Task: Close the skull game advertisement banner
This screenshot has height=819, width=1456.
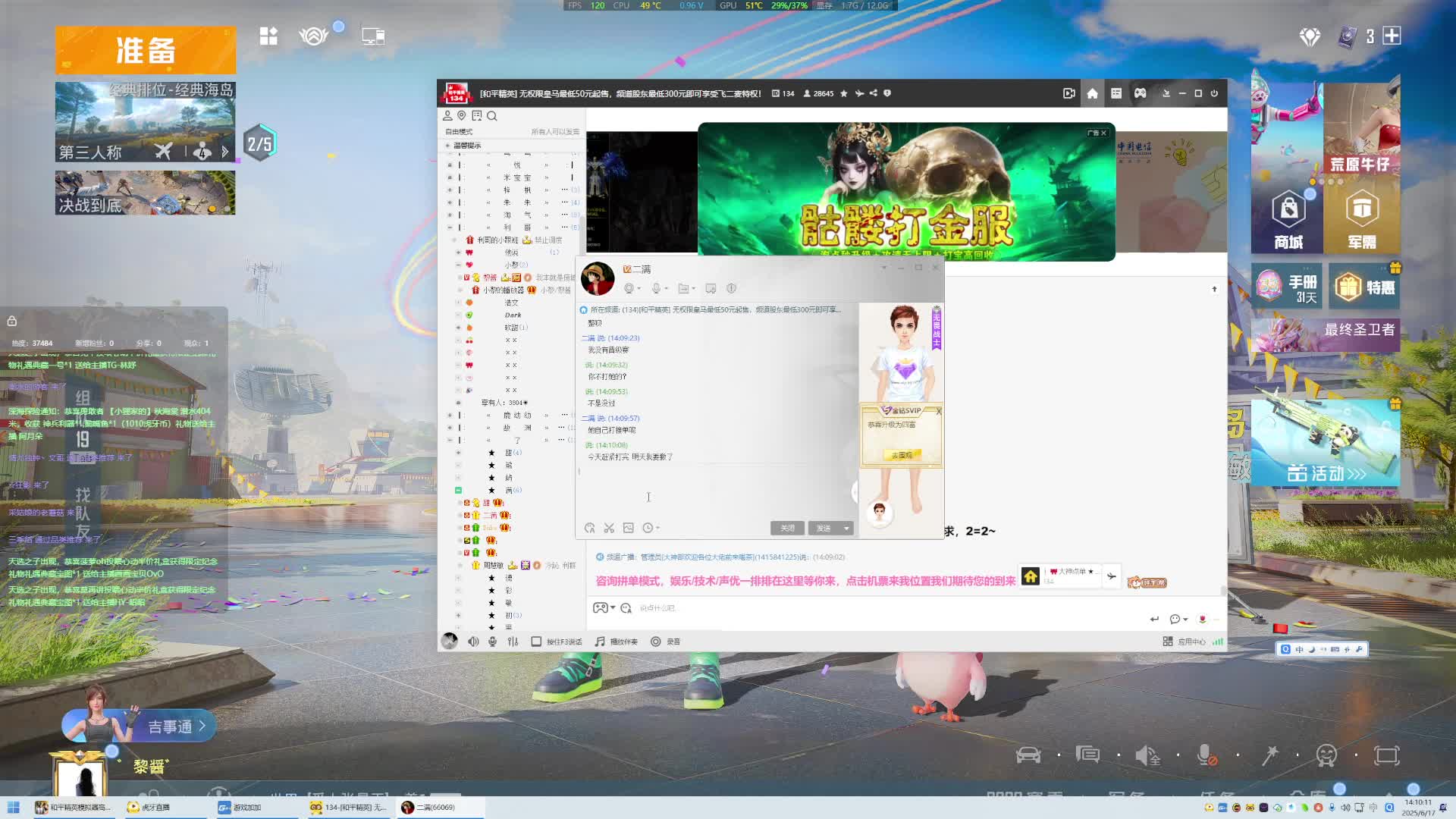Action: point(1103,133)
